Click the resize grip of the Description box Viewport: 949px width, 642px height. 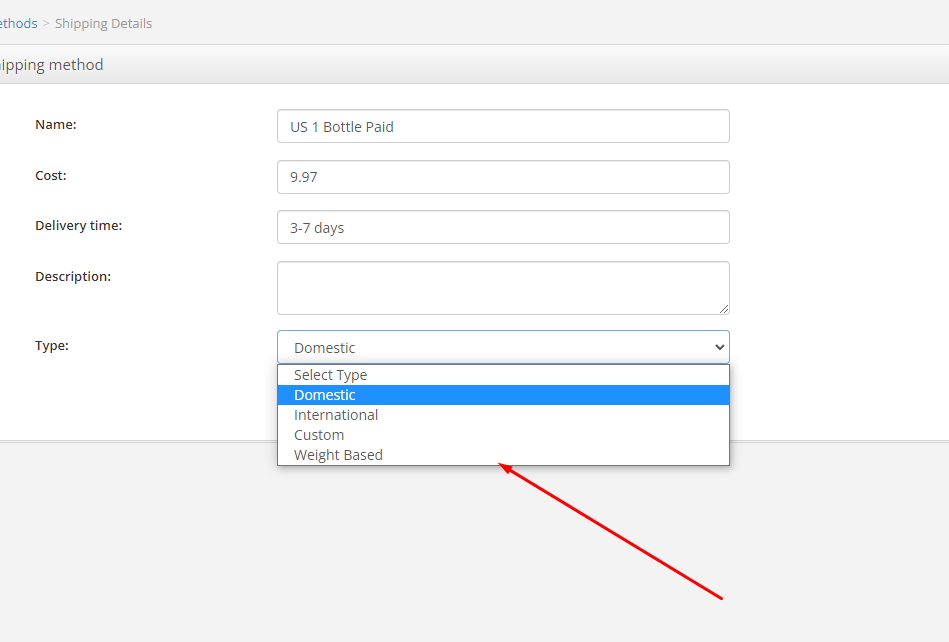(724, 309)
